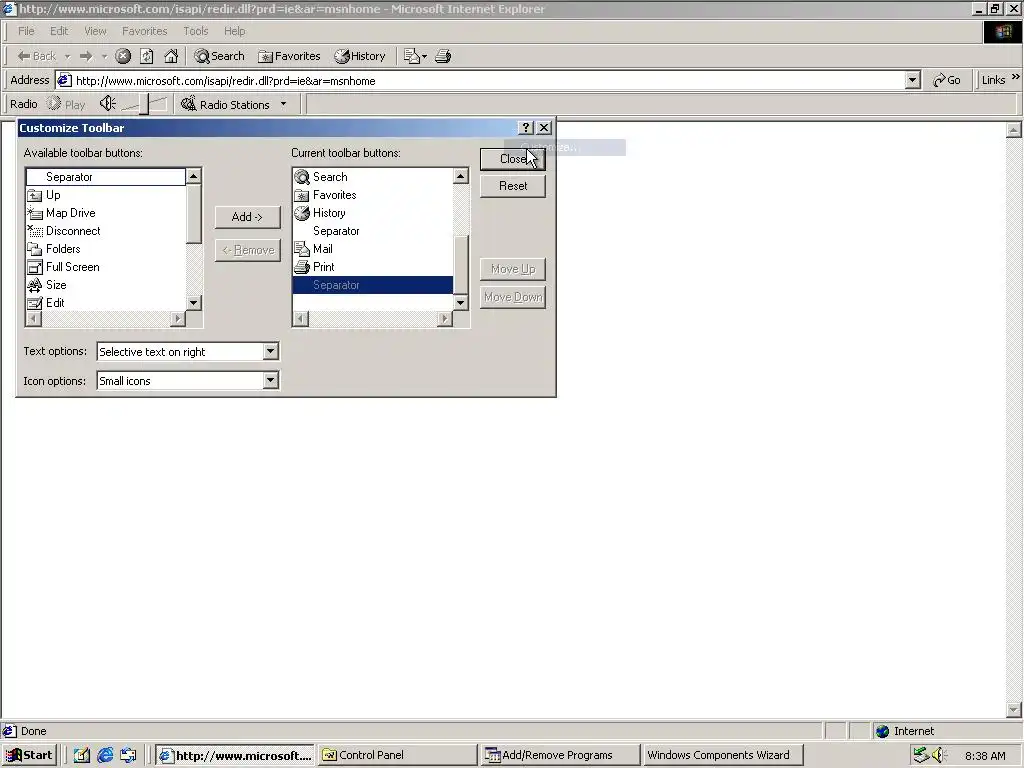The image size is (1024, 768).
Task: Mute the radio speaker icon
Action: pos(108,104)
